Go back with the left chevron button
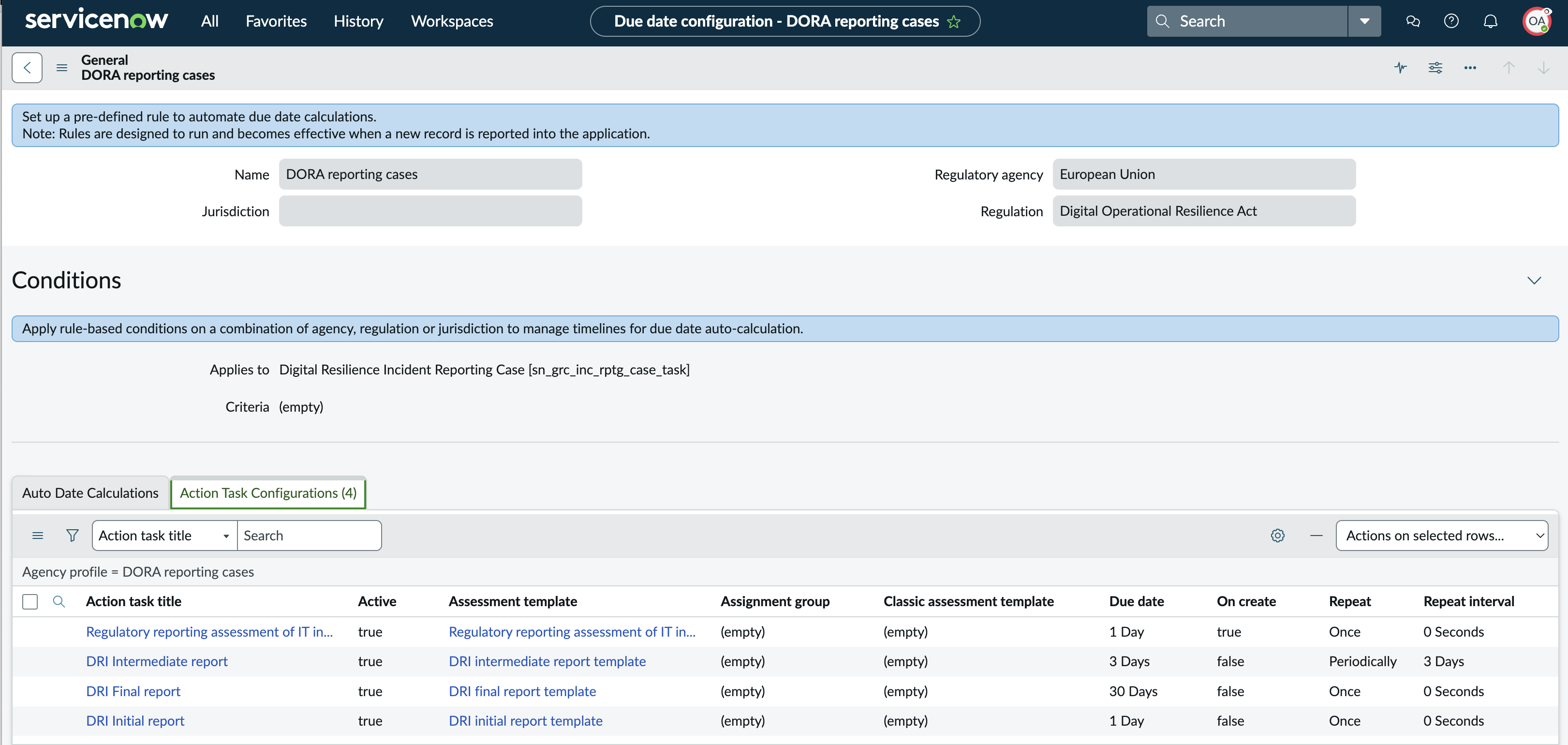 (x=27, y=68)
